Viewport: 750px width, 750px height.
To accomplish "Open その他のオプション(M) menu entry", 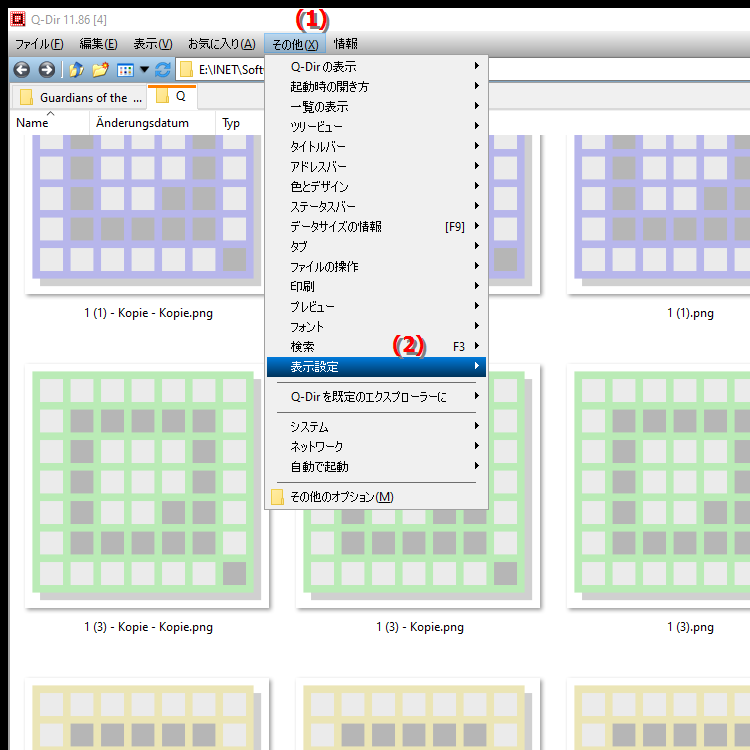I will [x=376, y=497].
